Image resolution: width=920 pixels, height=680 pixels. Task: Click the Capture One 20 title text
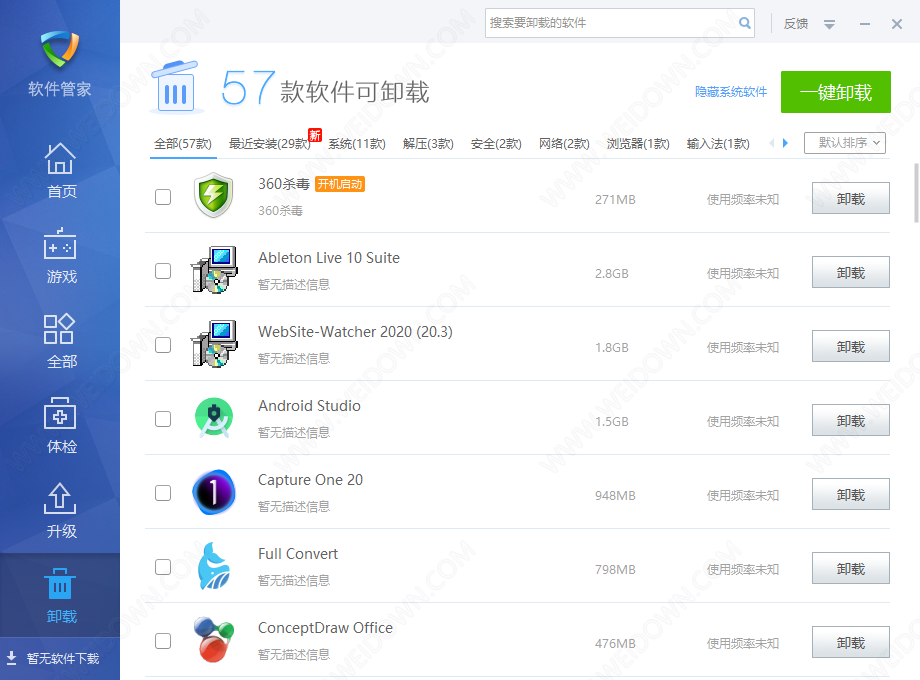coord(310,480)
